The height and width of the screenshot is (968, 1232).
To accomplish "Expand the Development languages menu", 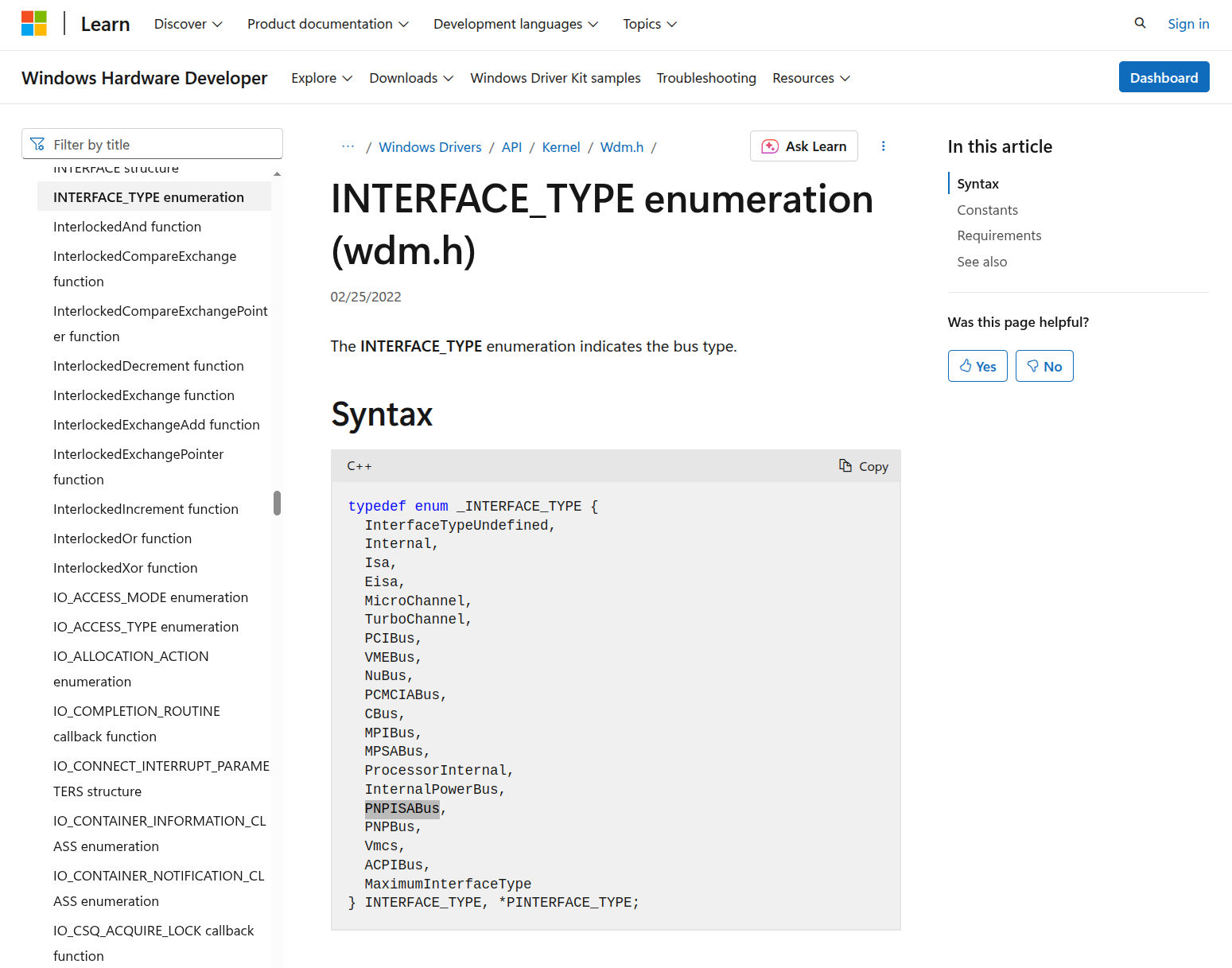I will [x=516, y=24].
